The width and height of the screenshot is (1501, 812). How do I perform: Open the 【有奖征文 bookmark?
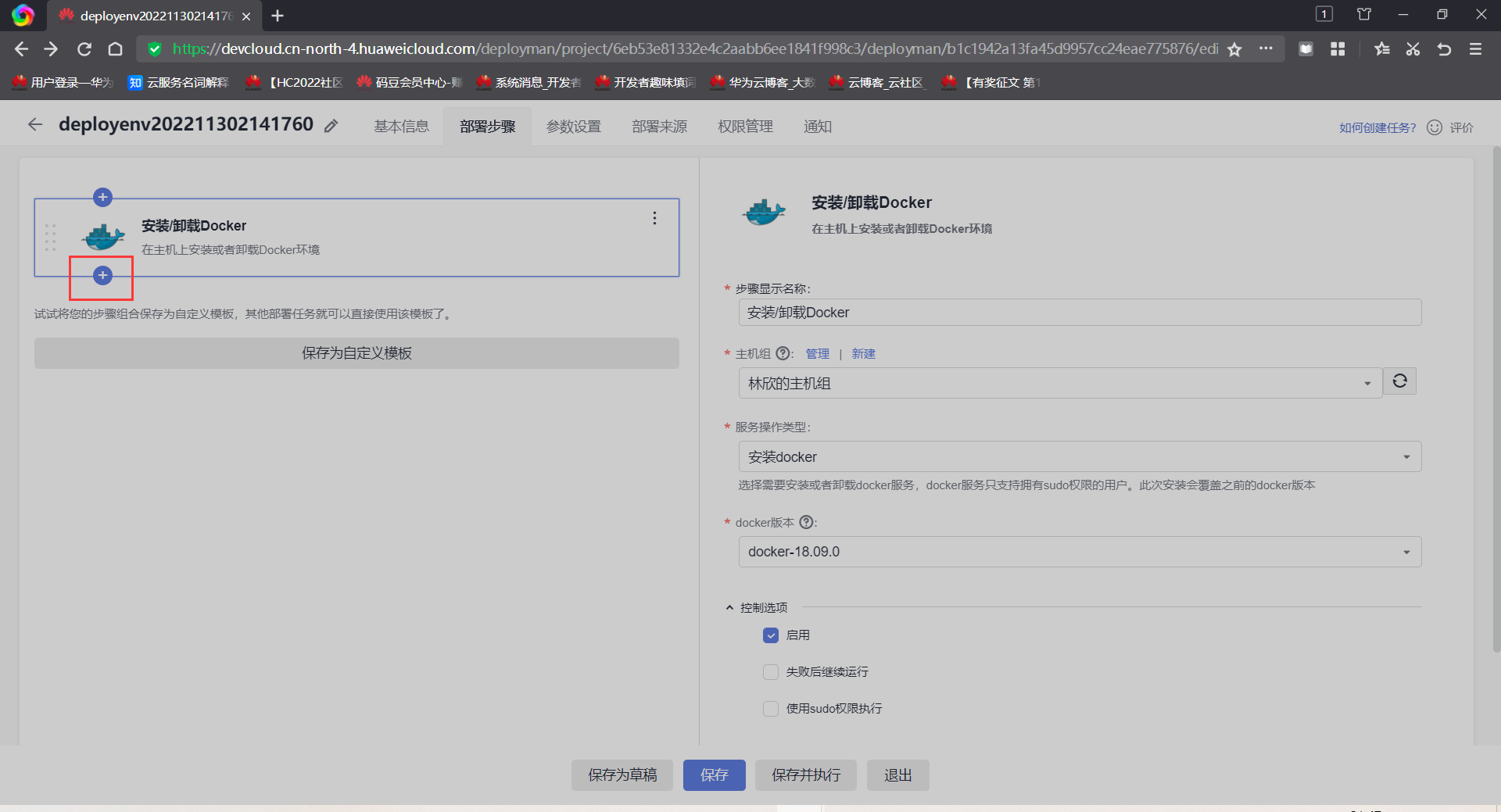tap(991, 82)
